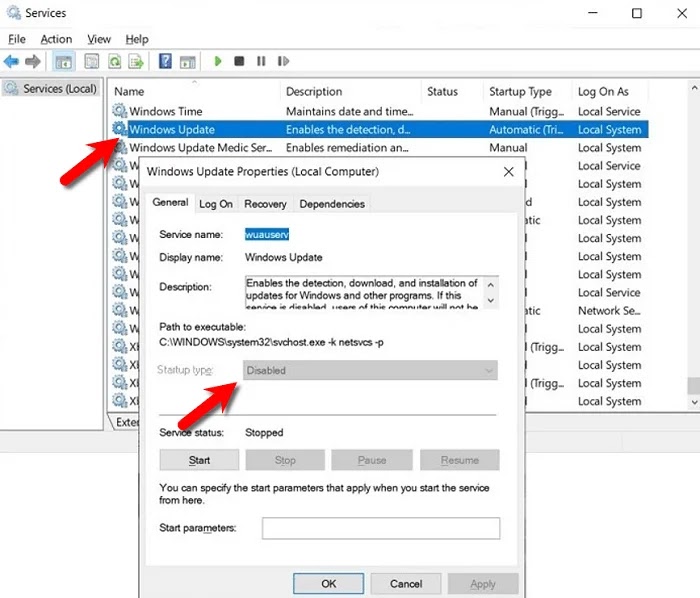Toggle the show/hide console tree icon
700x598 pixels.
(x=63, y=61)
